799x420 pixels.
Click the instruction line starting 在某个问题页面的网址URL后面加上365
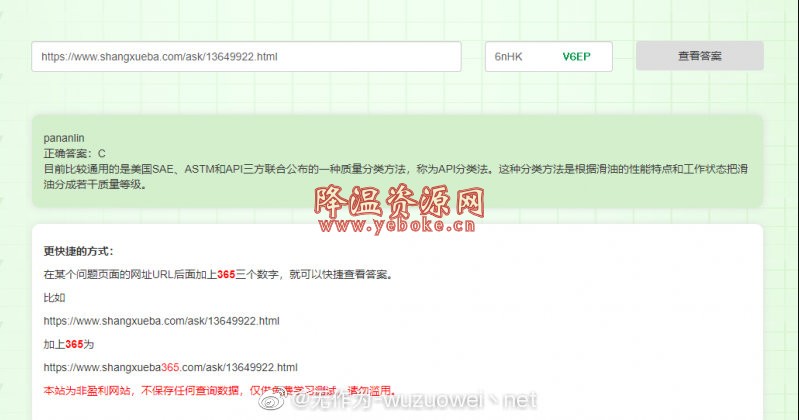point(218,275)
